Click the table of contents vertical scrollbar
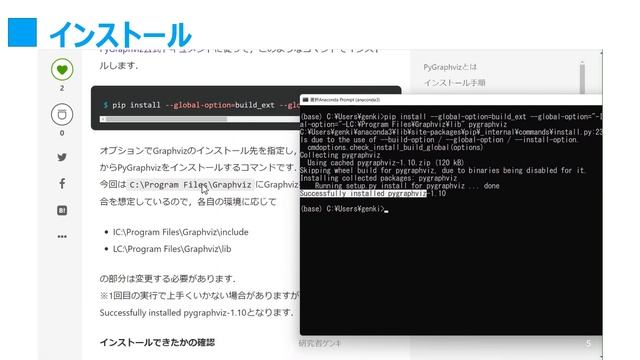This screenshot has height=360, width=640. (x=582, y=77)
